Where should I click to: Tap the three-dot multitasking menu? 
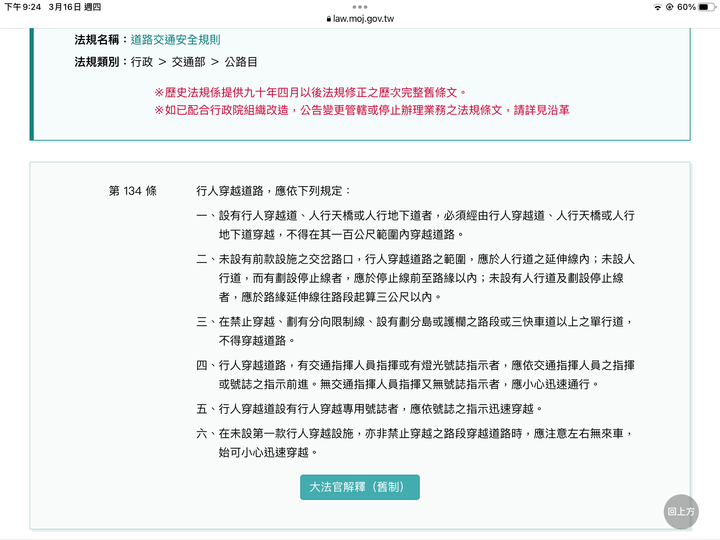[x=360, y=7]
